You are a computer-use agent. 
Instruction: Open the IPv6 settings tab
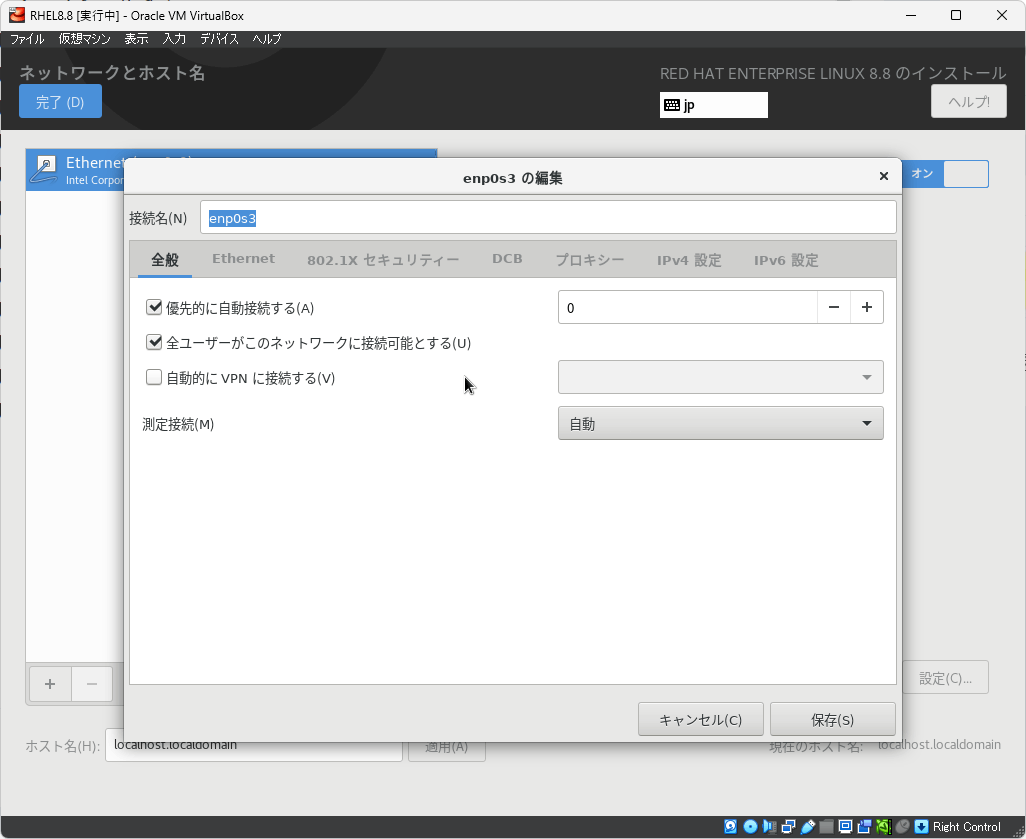[x=786, y=260]
